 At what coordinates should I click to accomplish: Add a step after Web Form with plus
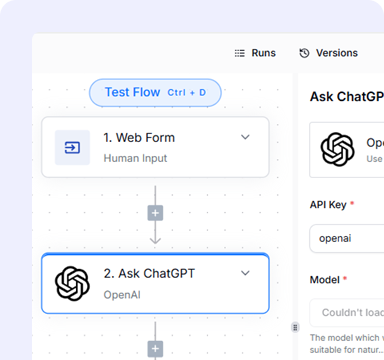coord(155,213)
